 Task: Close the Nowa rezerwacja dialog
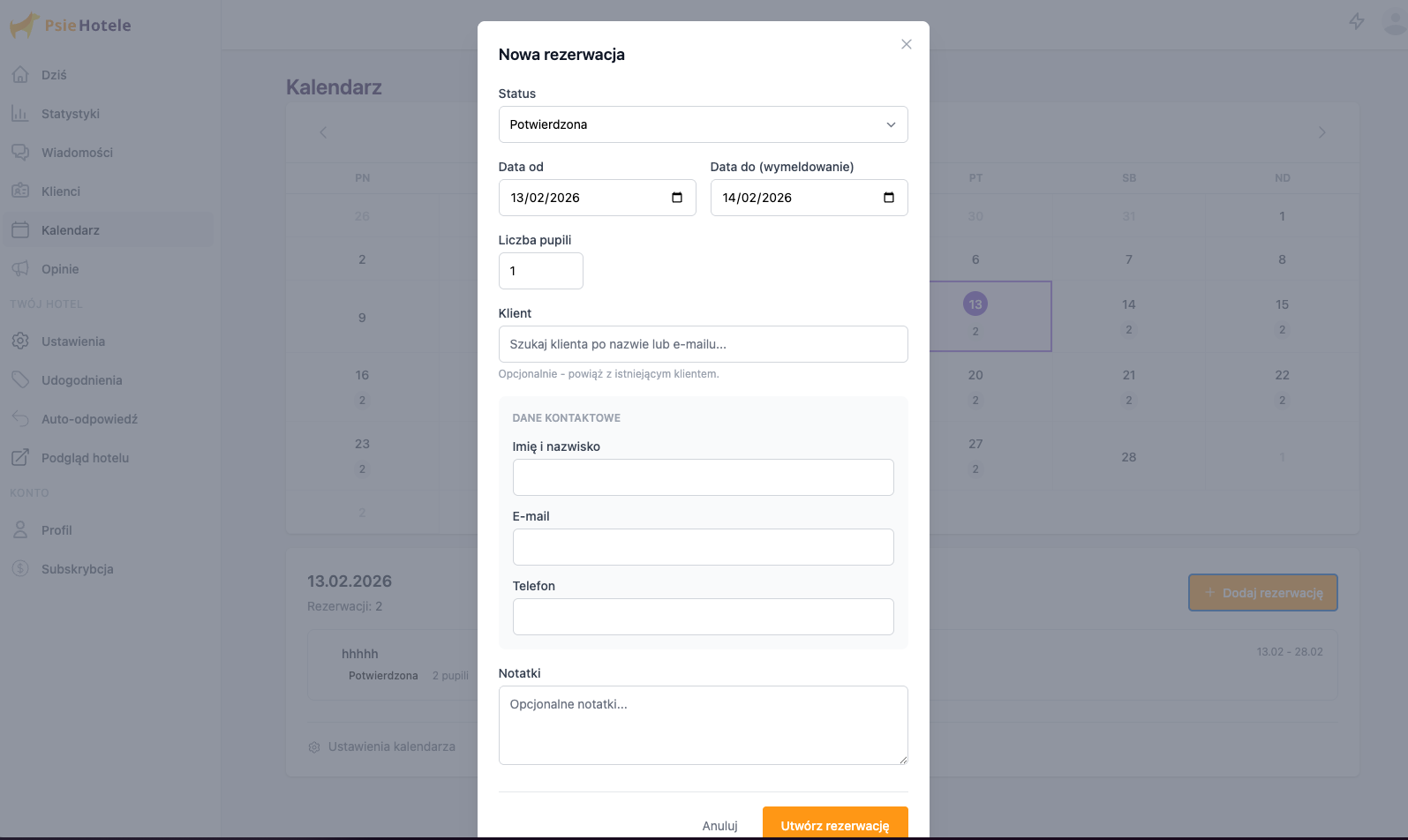(906, 44)
